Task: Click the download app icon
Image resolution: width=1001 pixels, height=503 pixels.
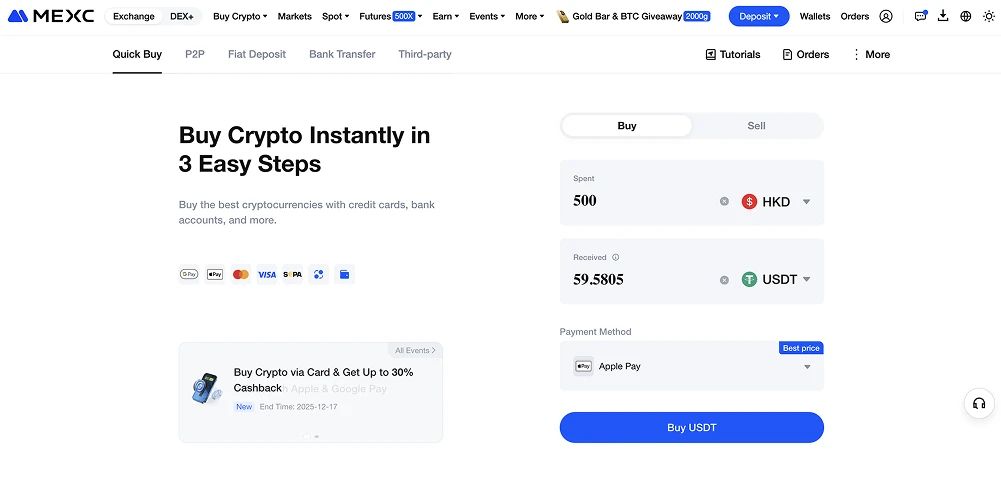Action: [x=943, y=17]
